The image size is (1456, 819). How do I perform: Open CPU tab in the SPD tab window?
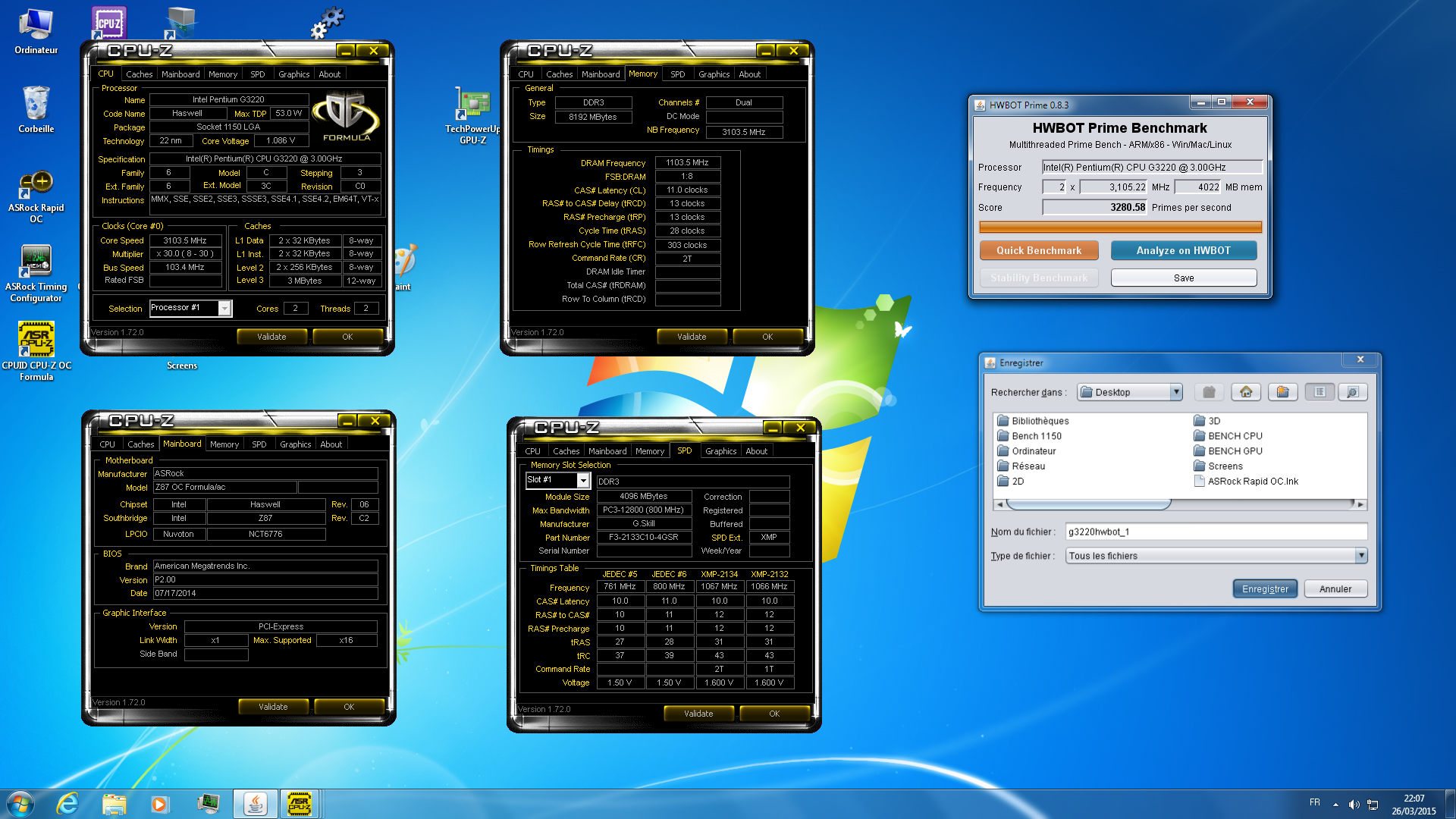(532, 451)
